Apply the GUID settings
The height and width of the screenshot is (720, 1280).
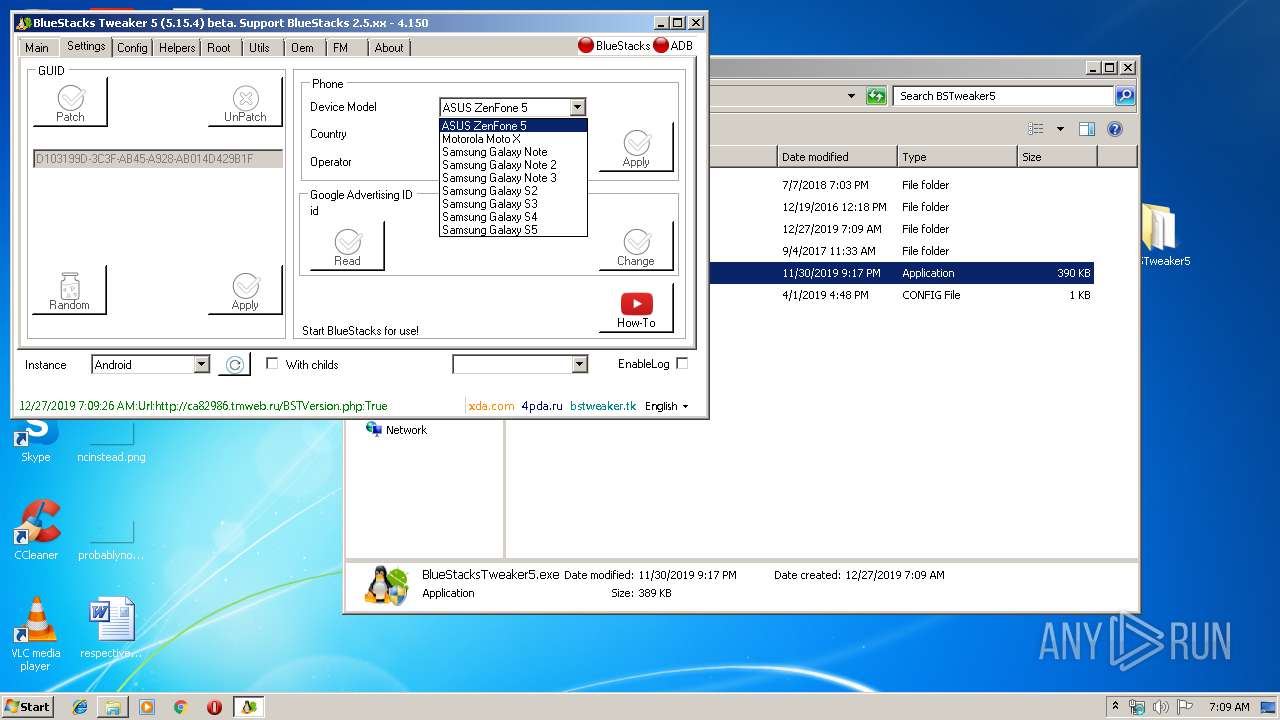[x=245, y=291]
